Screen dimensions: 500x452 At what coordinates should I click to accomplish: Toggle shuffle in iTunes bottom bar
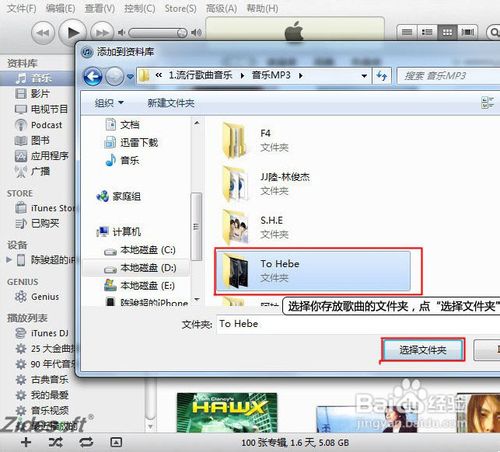(55, 442)
